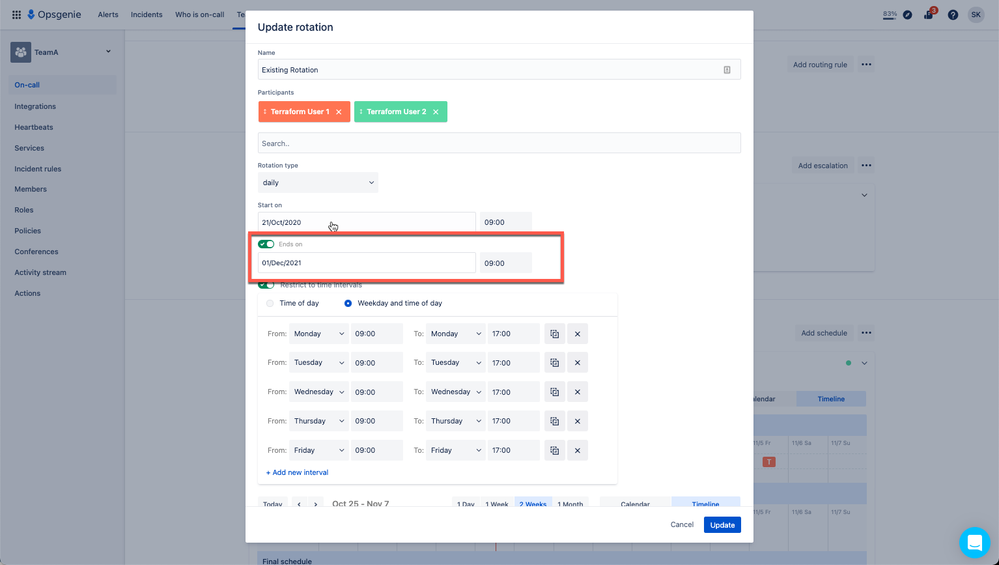Switch to background Timeline tab

click(831, 399)
